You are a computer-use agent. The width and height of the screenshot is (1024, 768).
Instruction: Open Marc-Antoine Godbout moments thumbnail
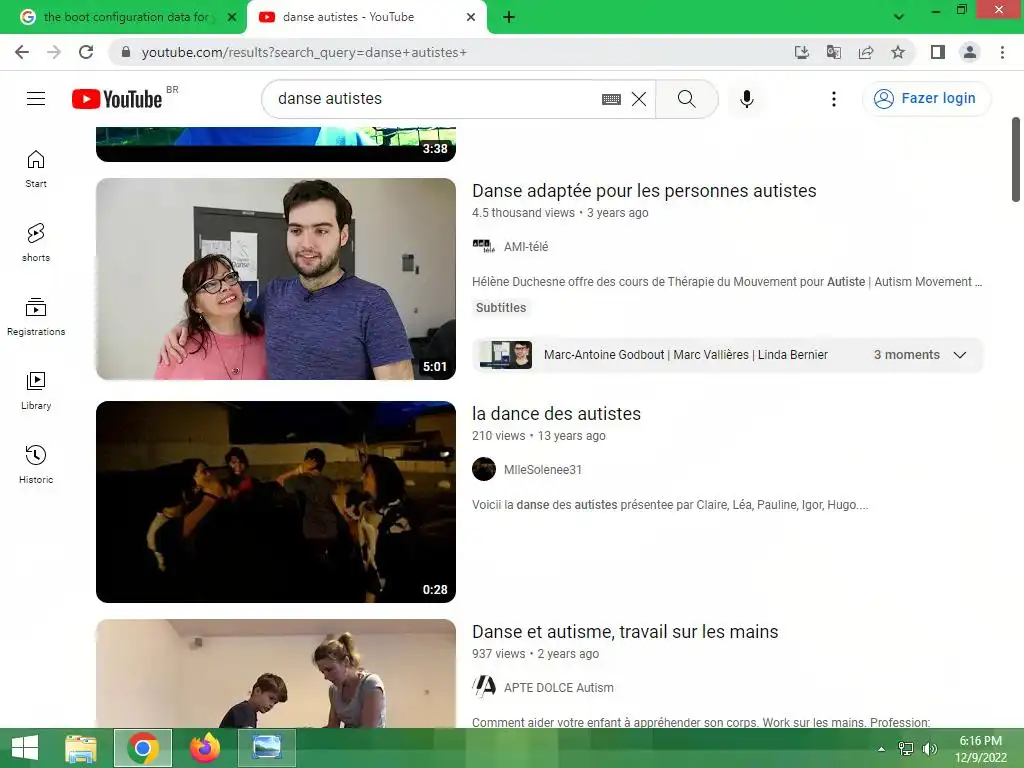point(505,355)
